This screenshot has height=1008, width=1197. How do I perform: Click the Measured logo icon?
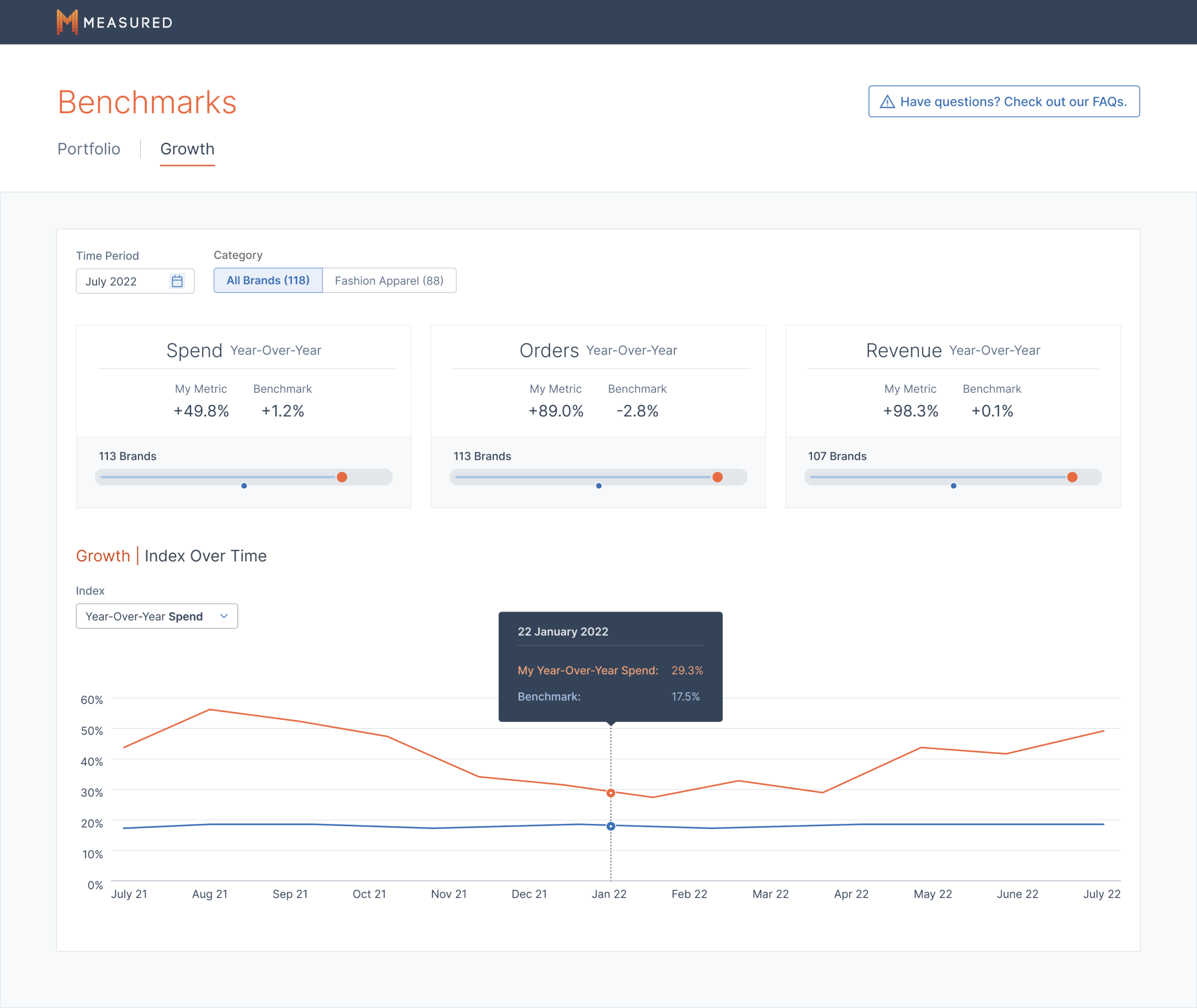(67, 22)
